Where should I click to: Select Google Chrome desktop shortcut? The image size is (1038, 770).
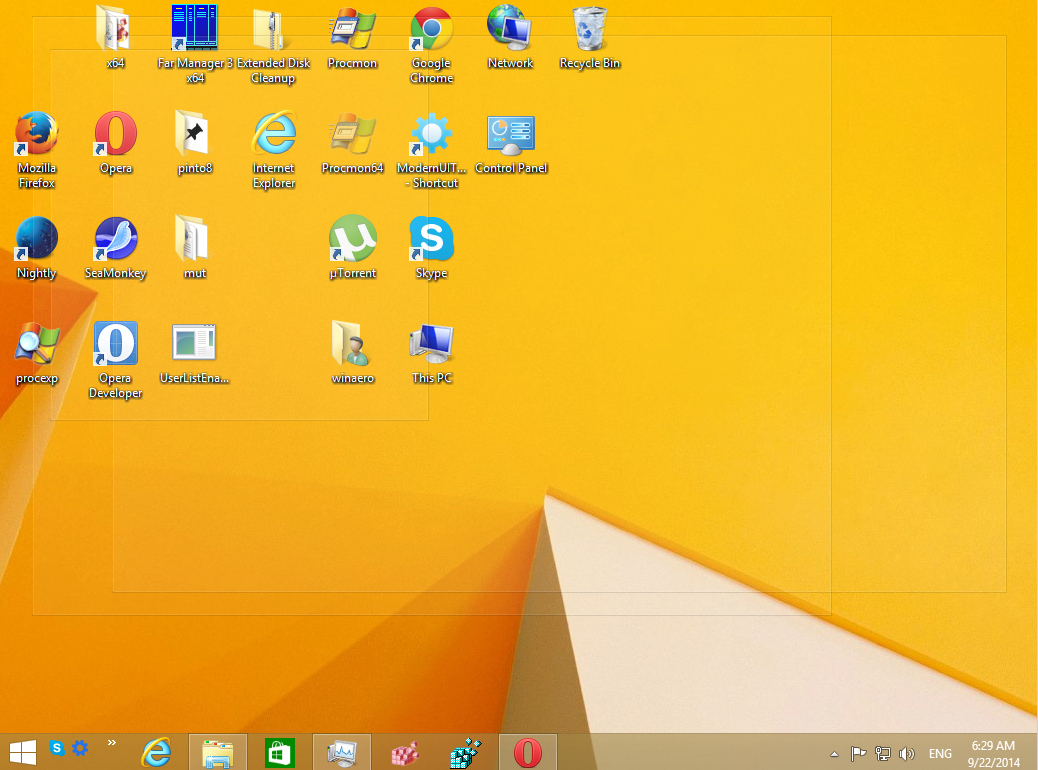pos(432,44)
